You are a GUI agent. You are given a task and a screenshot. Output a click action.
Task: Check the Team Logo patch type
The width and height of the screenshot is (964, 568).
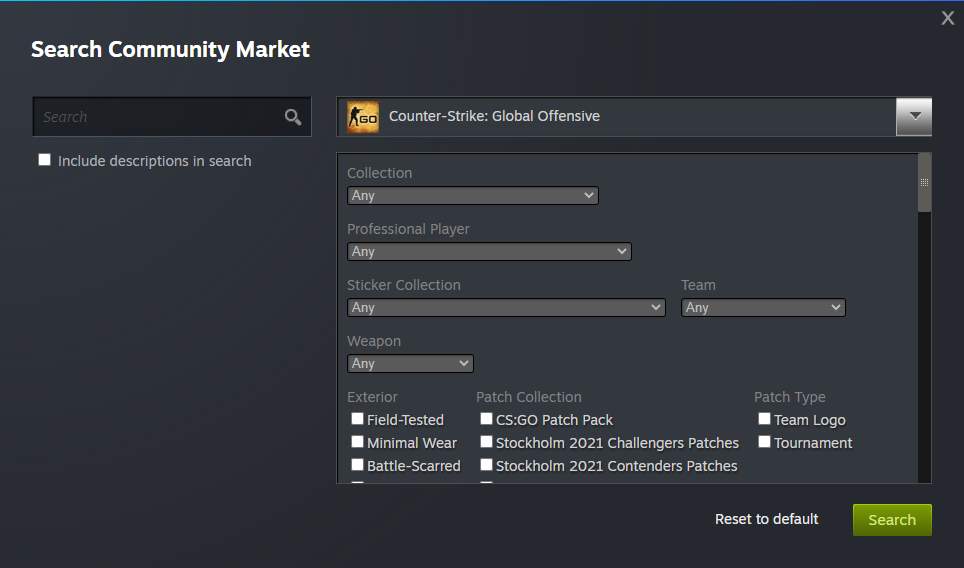pos(764,419)
